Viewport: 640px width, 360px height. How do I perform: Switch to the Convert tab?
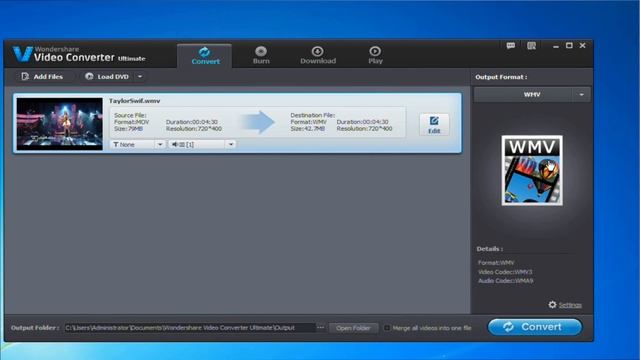(x=205, y=56)
